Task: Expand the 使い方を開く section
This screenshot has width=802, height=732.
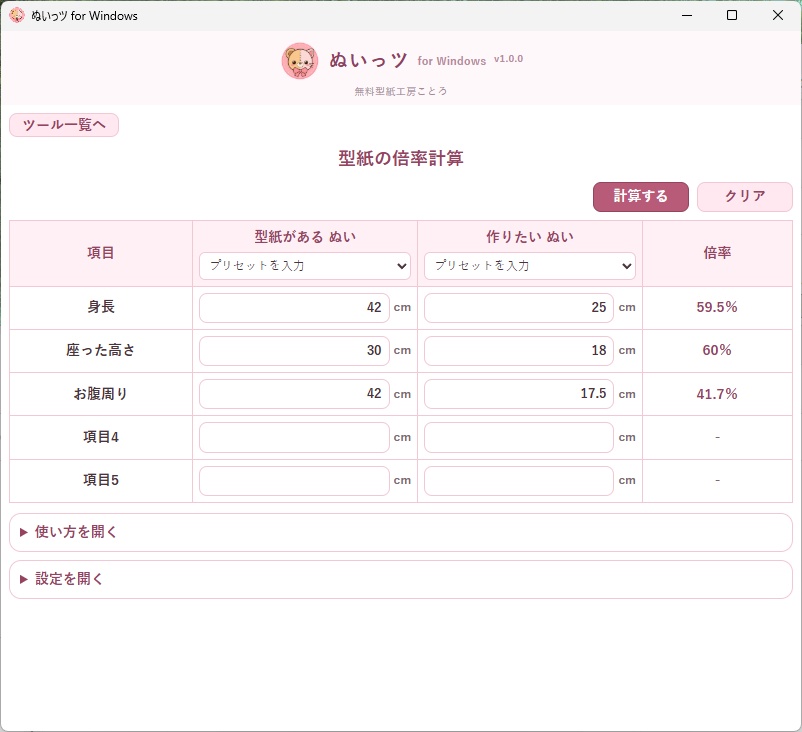Action: [x=401, y=532]
